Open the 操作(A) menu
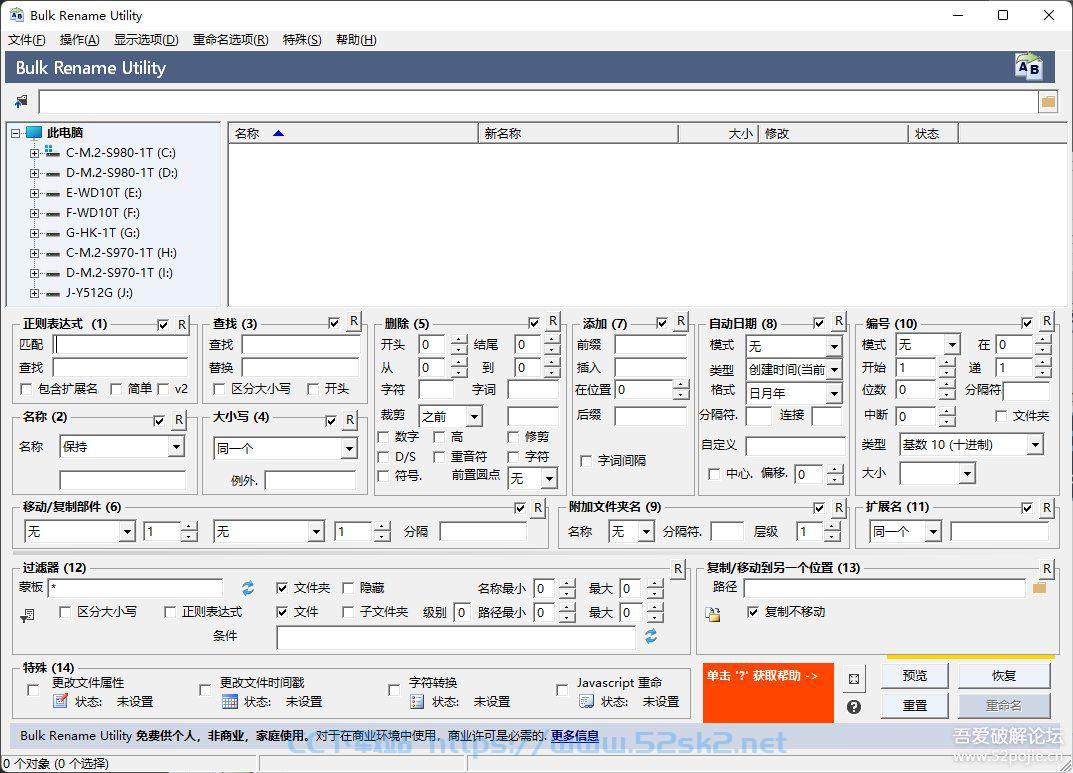The width and height of the screenshot is (1073, 773). tap(79, 40)
